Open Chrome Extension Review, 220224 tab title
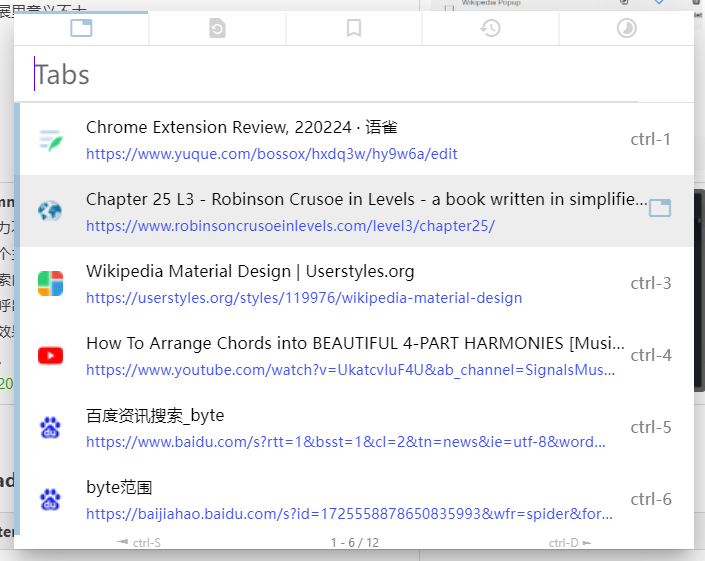705x561 pixels. (241, 127)
